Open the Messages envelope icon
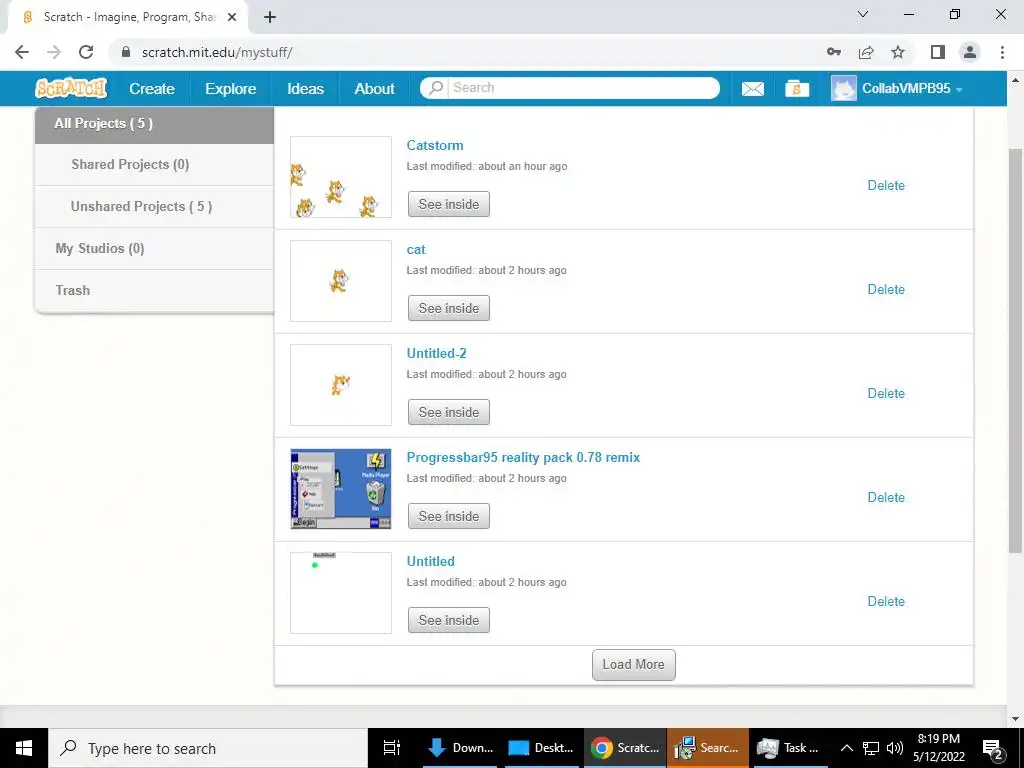Image resolution: width=1024 pixels, height=768 pixels. click(752, 88)
